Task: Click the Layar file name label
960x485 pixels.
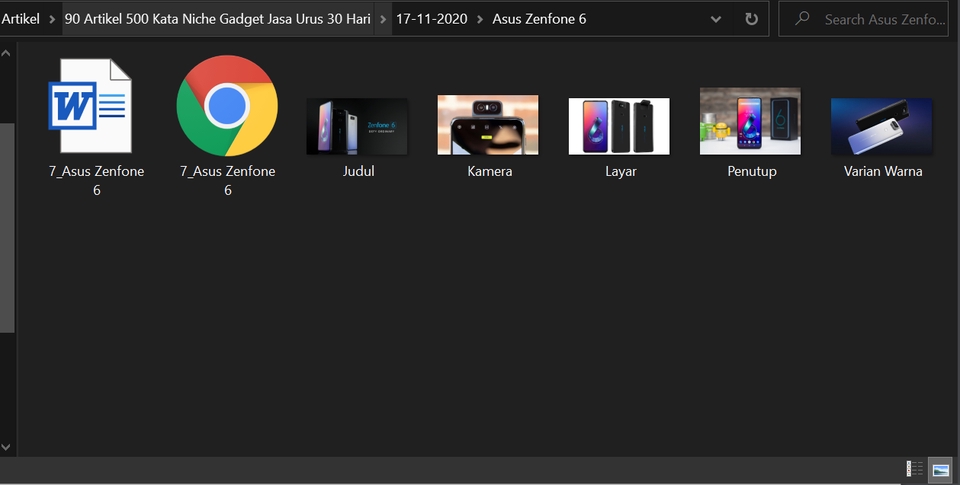Action: tap(621, 171)
